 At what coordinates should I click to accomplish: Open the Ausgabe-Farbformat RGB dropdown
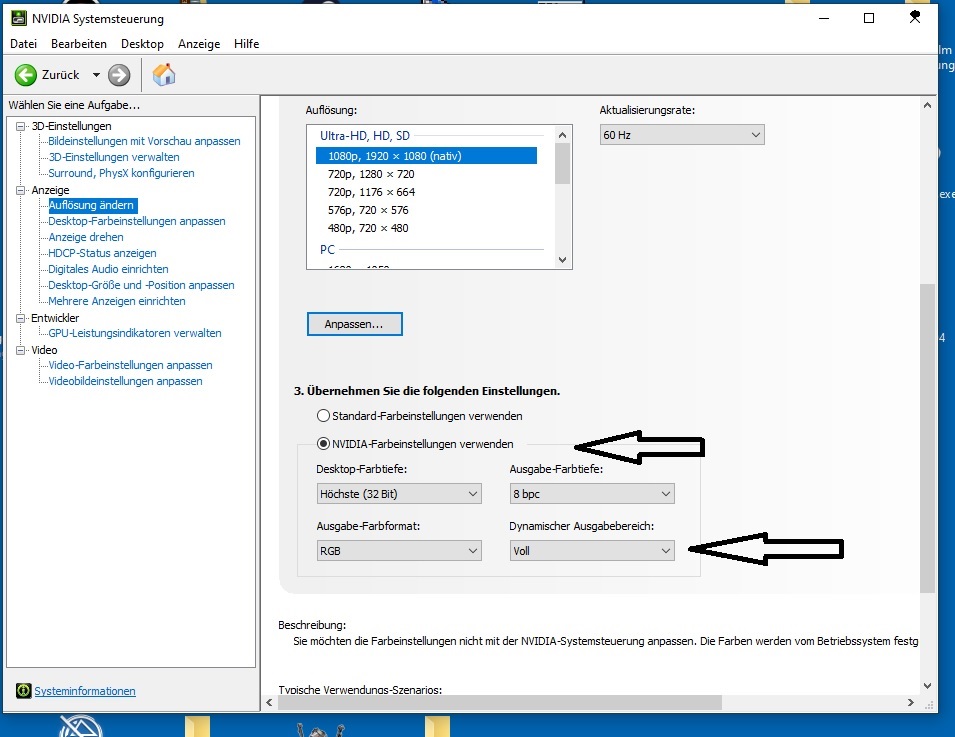point(398,550)
